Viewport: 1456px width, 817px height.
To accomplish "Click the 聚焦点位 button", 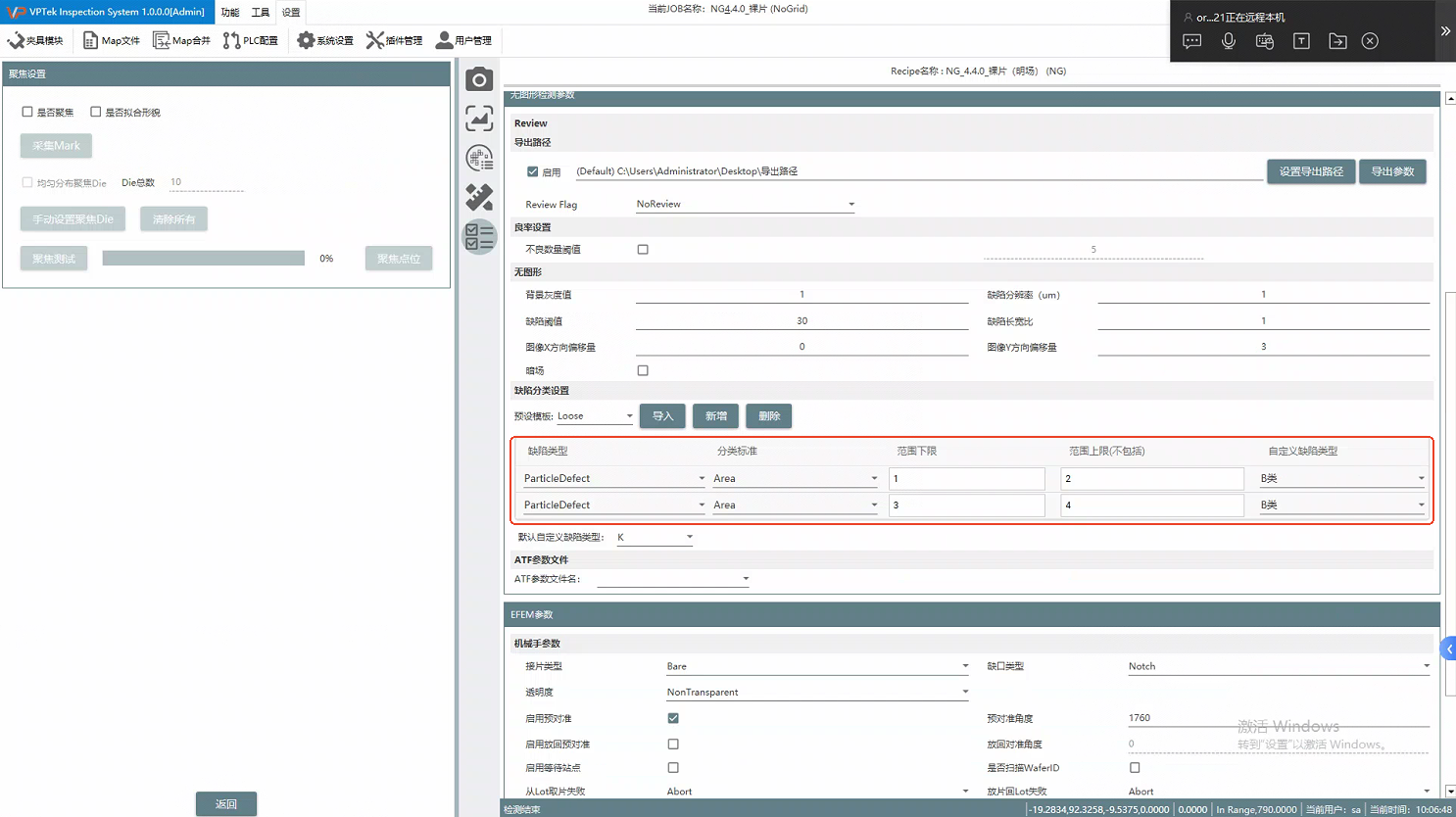I will point(399,259).
